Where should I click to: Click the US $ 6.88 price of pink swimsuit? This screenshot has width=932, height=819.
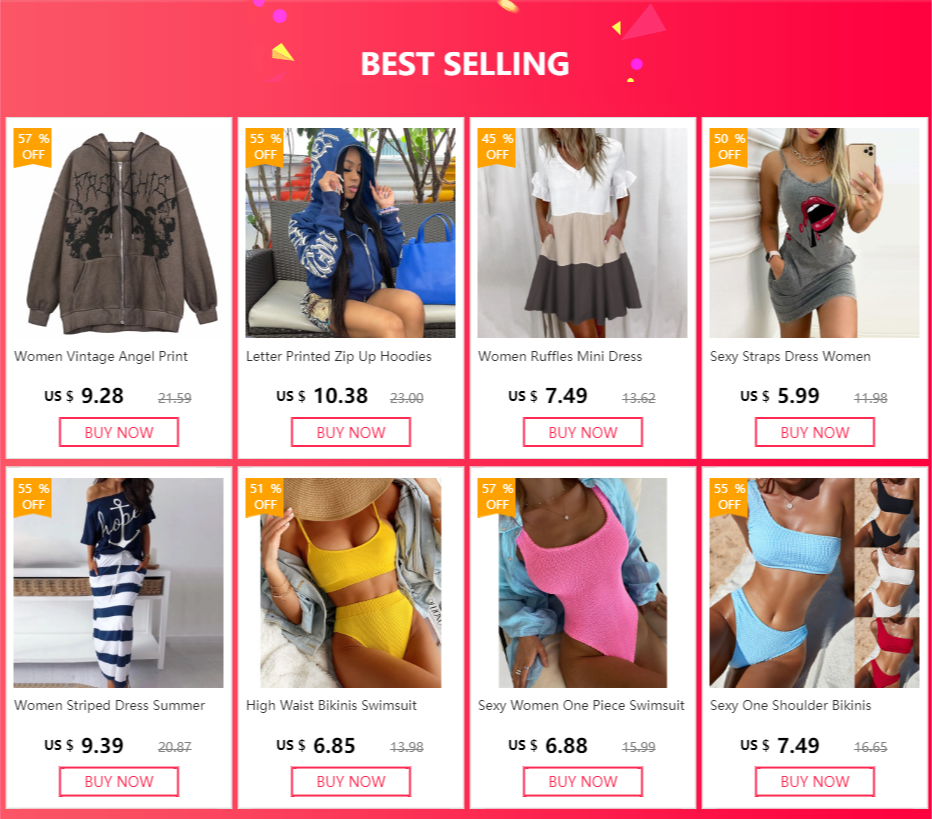[547, 745]
